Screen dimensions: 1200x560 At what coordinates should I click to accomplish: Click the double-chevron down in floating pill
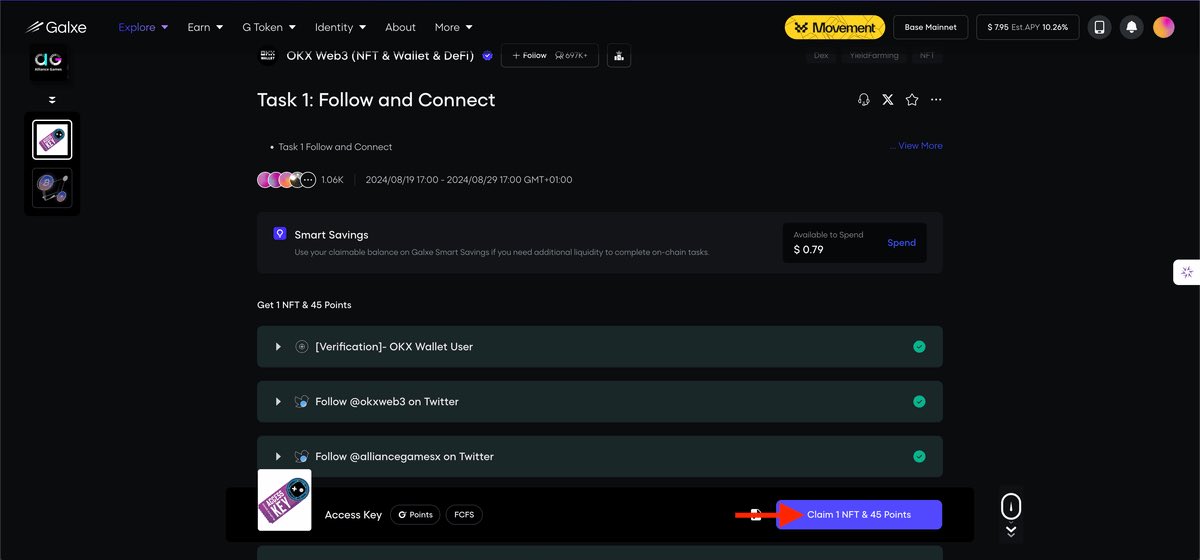click(x=1011, y=532)
